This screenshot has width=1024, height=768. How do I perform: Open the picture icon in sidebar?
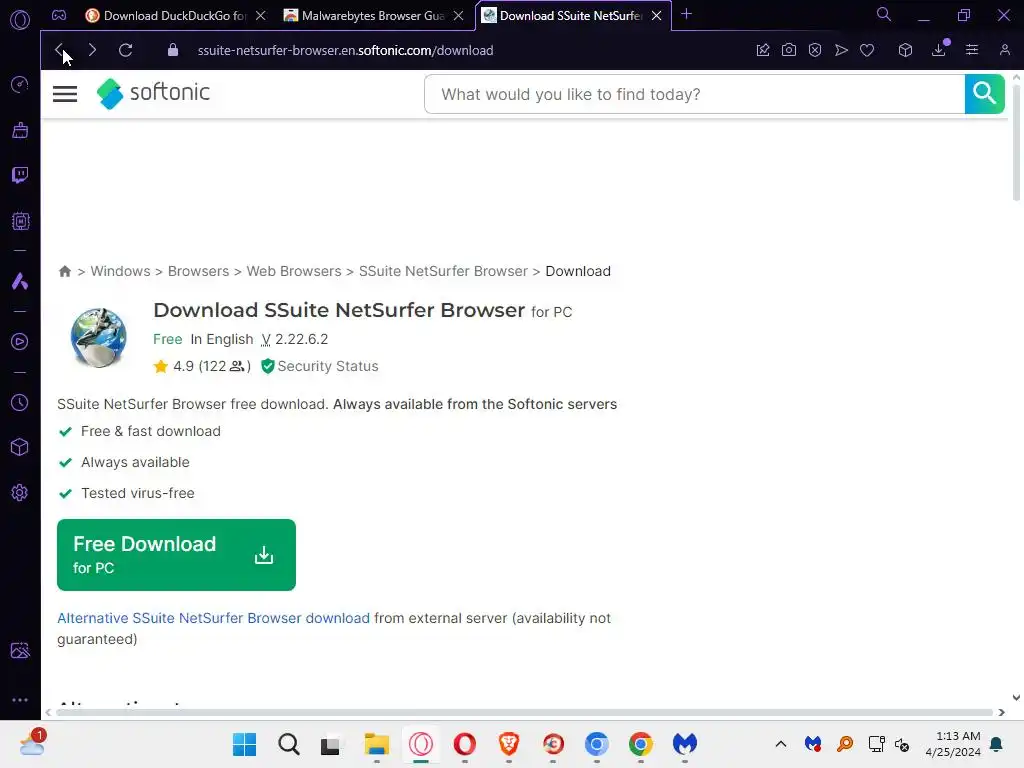point(20,650)
